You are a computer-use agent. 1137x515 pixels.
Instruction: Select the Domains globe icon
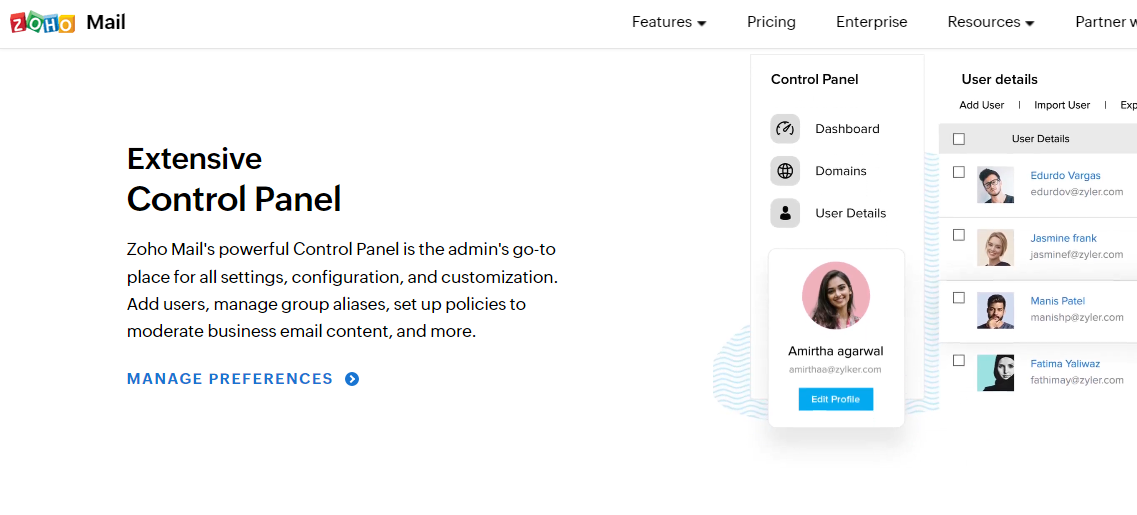pos(785,171)
